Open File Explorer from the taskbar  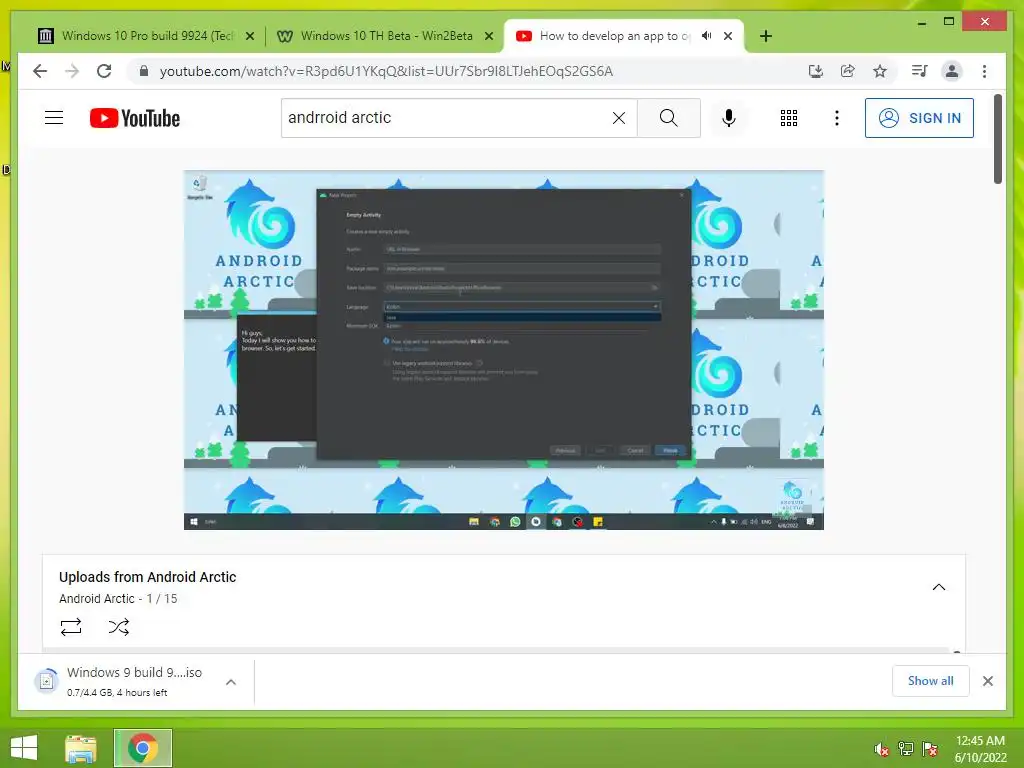point(81,748)
